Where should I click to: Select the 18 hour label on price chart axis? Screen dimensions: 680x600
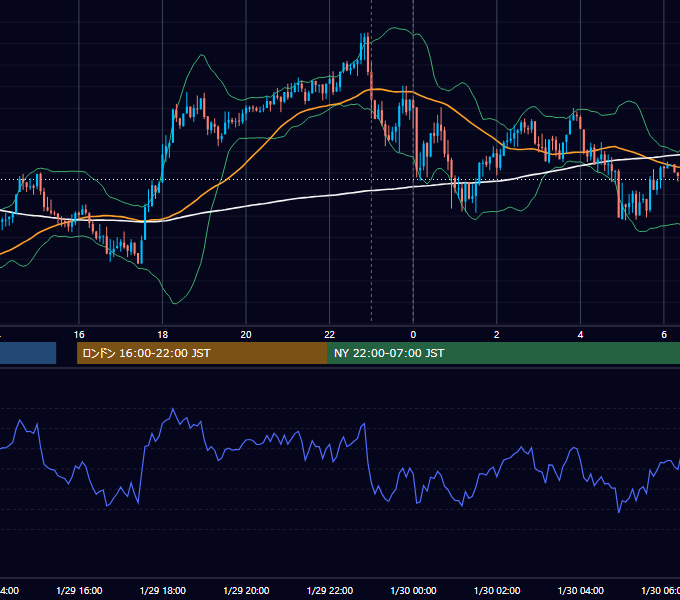[163, 335]
